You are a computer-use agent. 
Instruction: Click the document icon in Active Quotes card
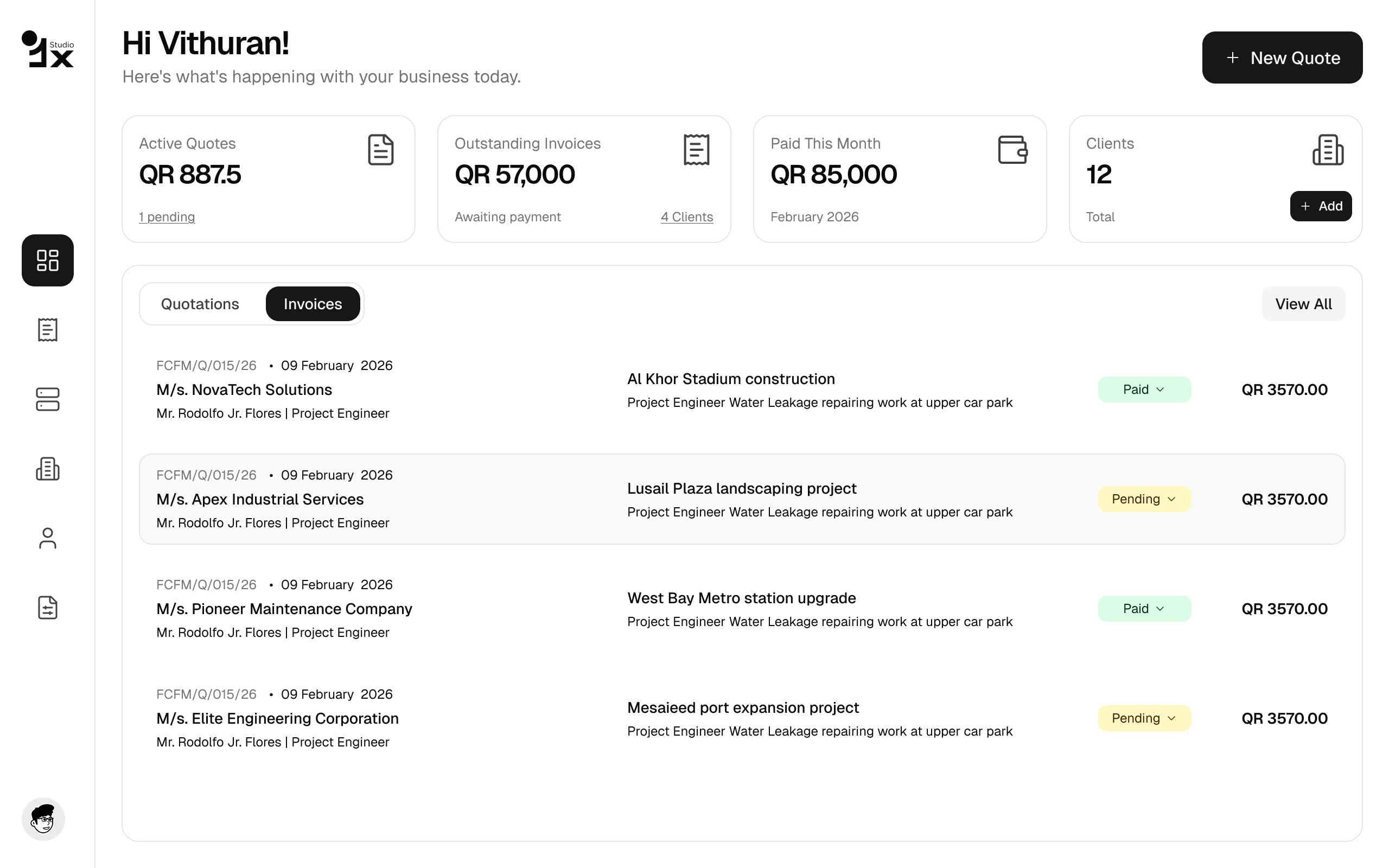[x=380, y=150]
